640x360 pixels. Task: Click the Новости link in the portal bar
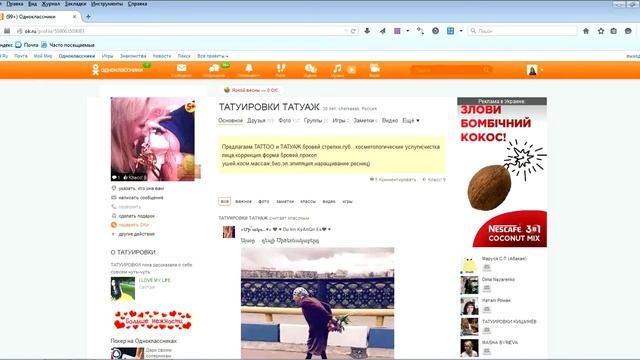(162, 56)
